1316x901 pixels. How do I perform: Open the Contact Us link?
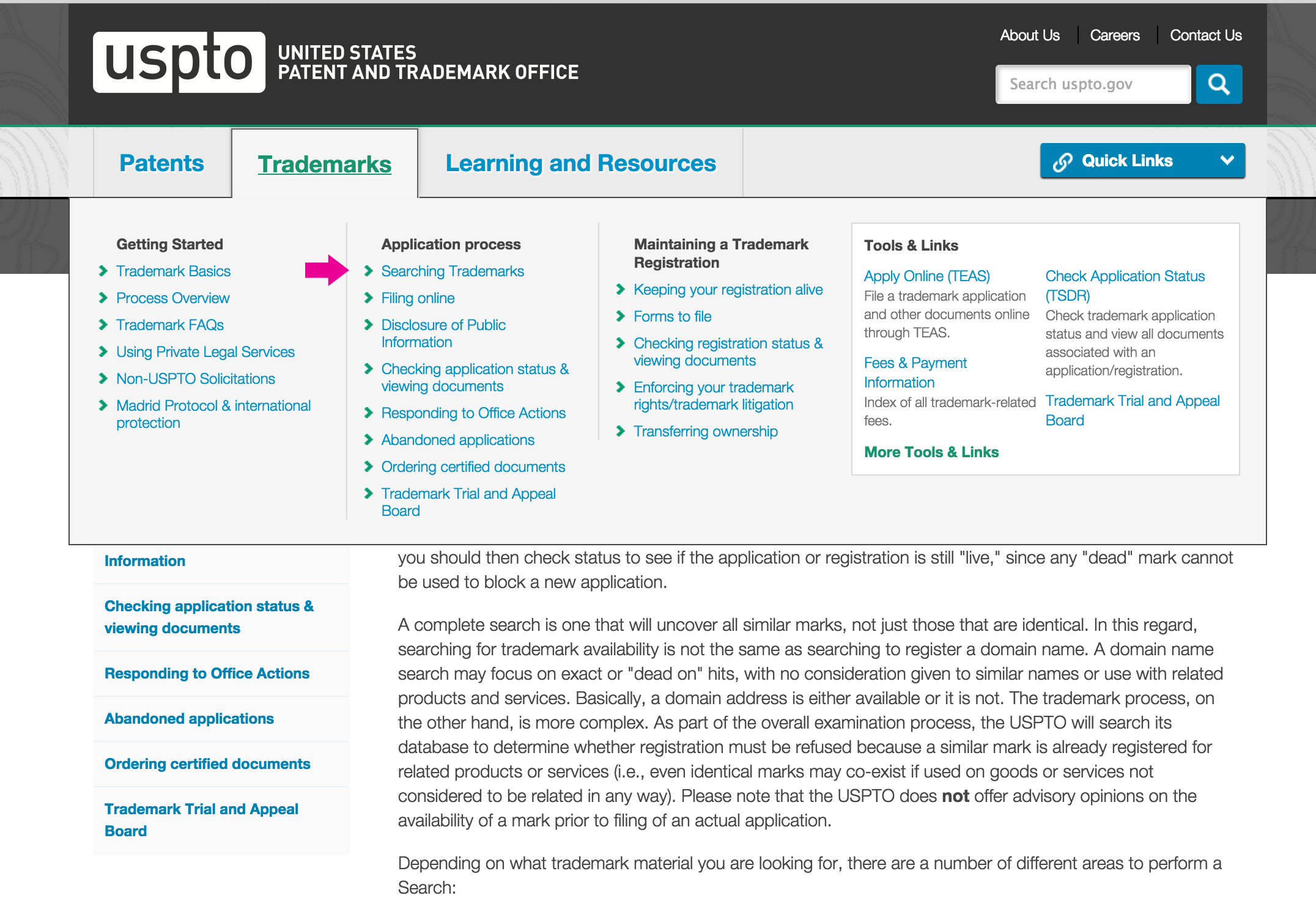1205,35
